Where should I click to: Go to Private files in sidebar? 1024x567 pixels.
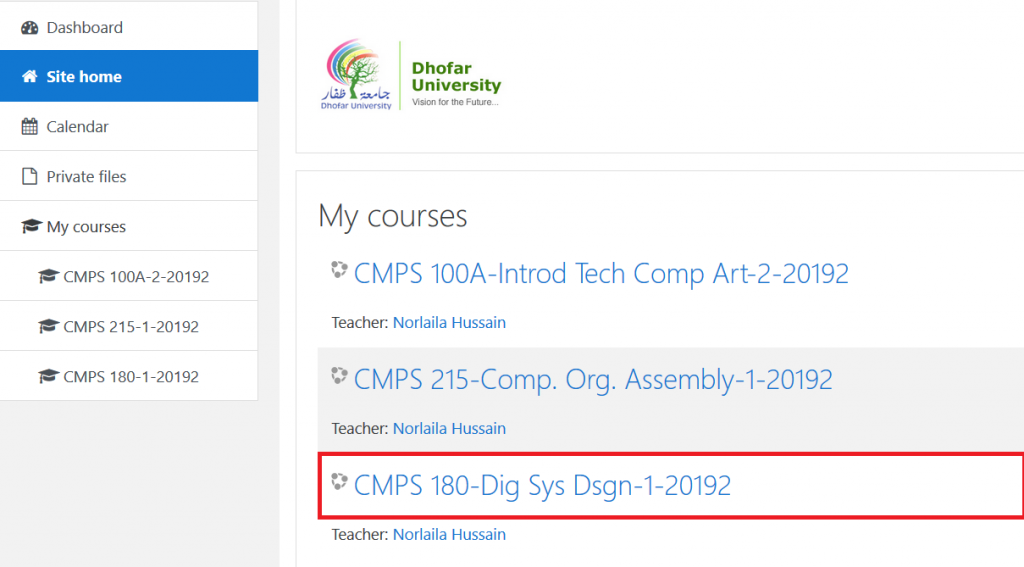129,176
